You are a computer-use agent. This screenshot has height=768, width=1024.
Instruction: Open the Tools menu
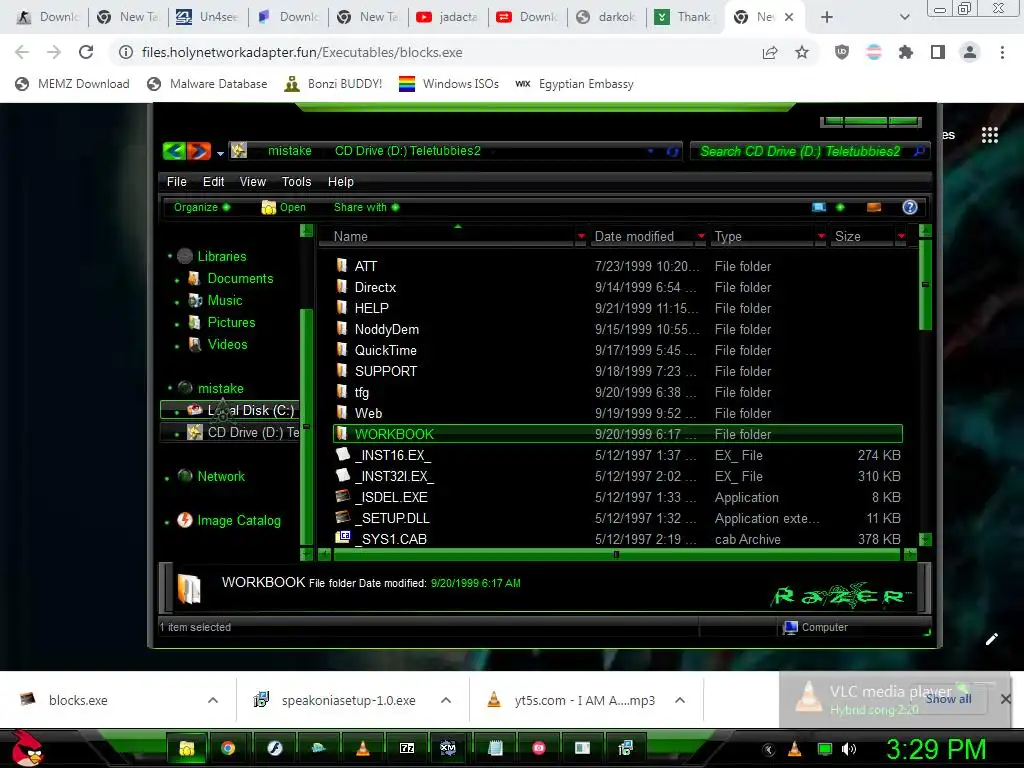pos(296,182)
